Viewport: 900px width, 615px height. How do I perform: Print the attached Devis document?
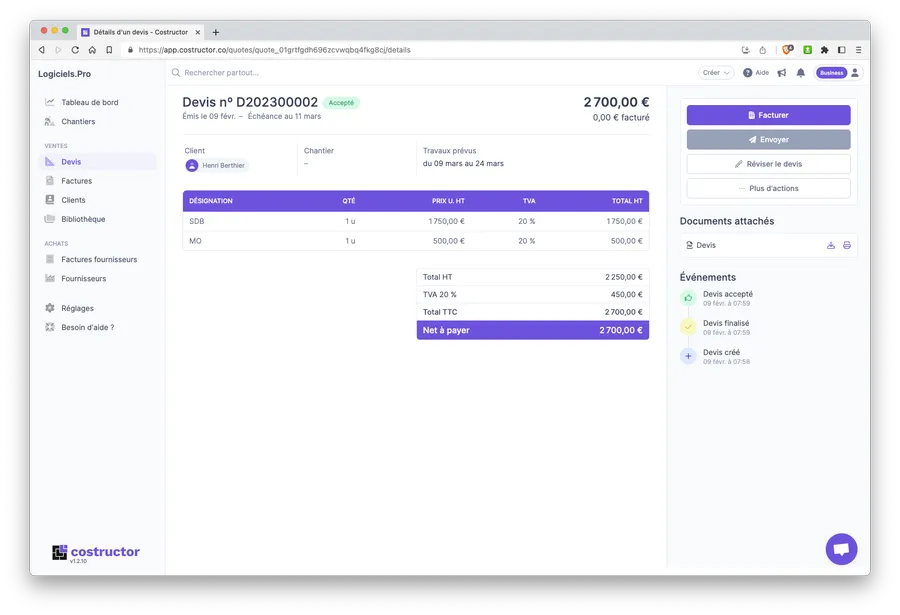[x=847, y=245]
